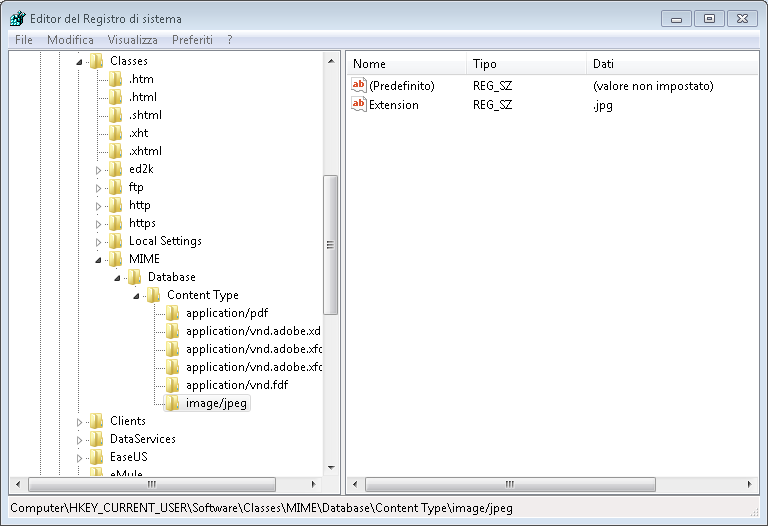Collapse the MIME key
This screenshot has height=526, width=768.
(x=98, y=260)
